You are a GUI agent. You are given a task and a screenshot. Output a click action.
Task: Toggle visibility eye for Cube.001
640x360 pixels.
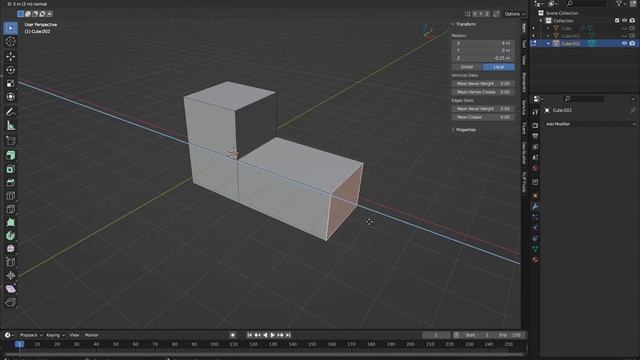point(624,36)
